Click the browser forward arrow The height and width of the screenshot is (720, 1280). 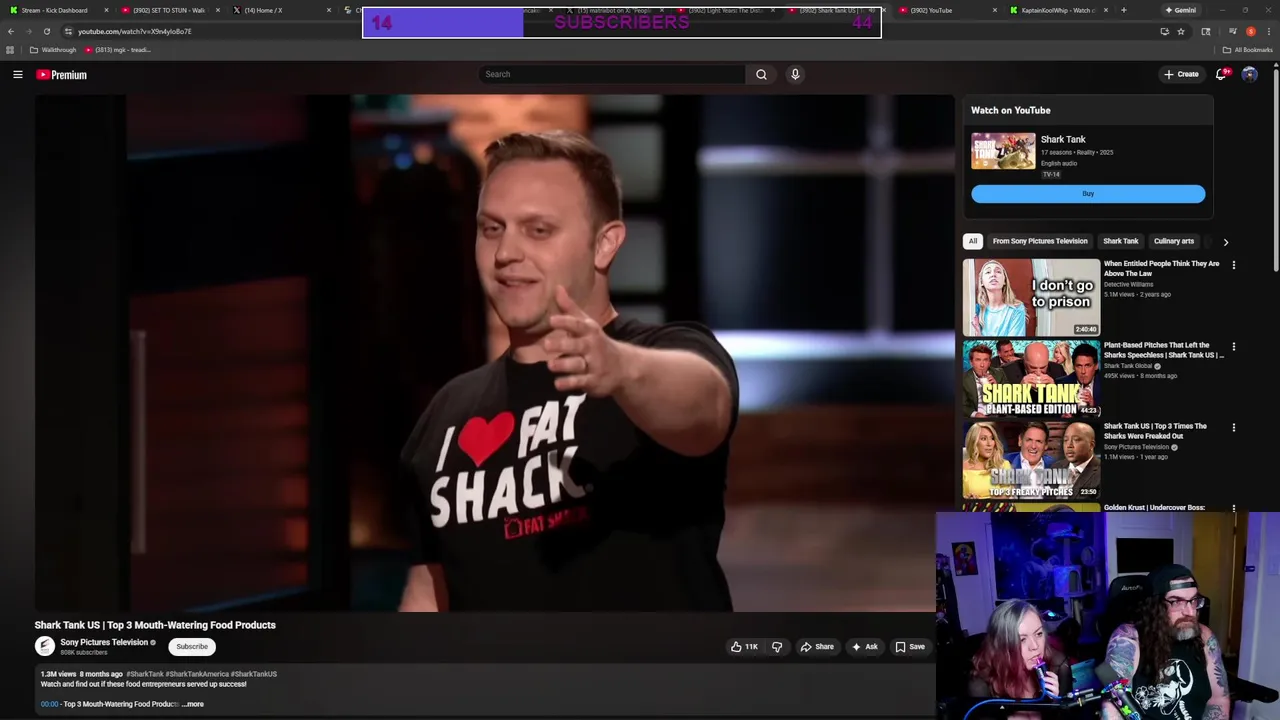pyautogui.click(x=28, y=31)
